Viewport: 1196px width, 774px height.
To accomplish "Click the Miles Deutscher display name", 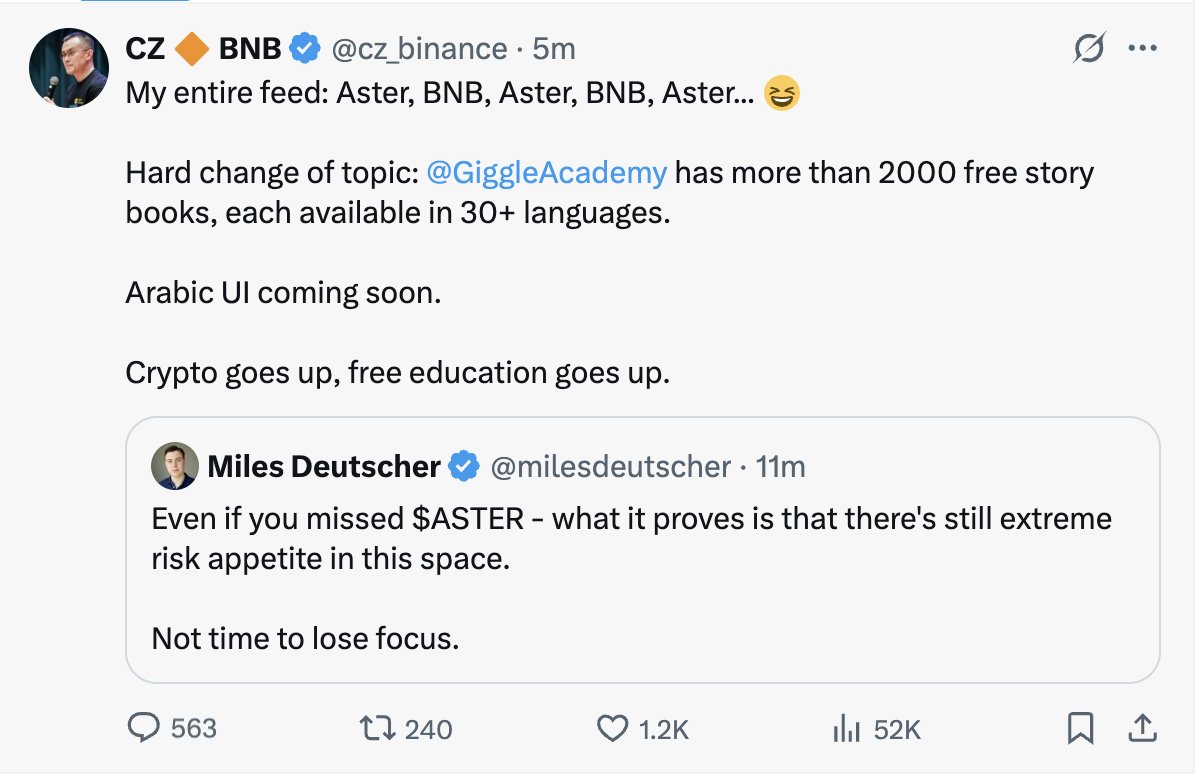I will pos(324,466).
